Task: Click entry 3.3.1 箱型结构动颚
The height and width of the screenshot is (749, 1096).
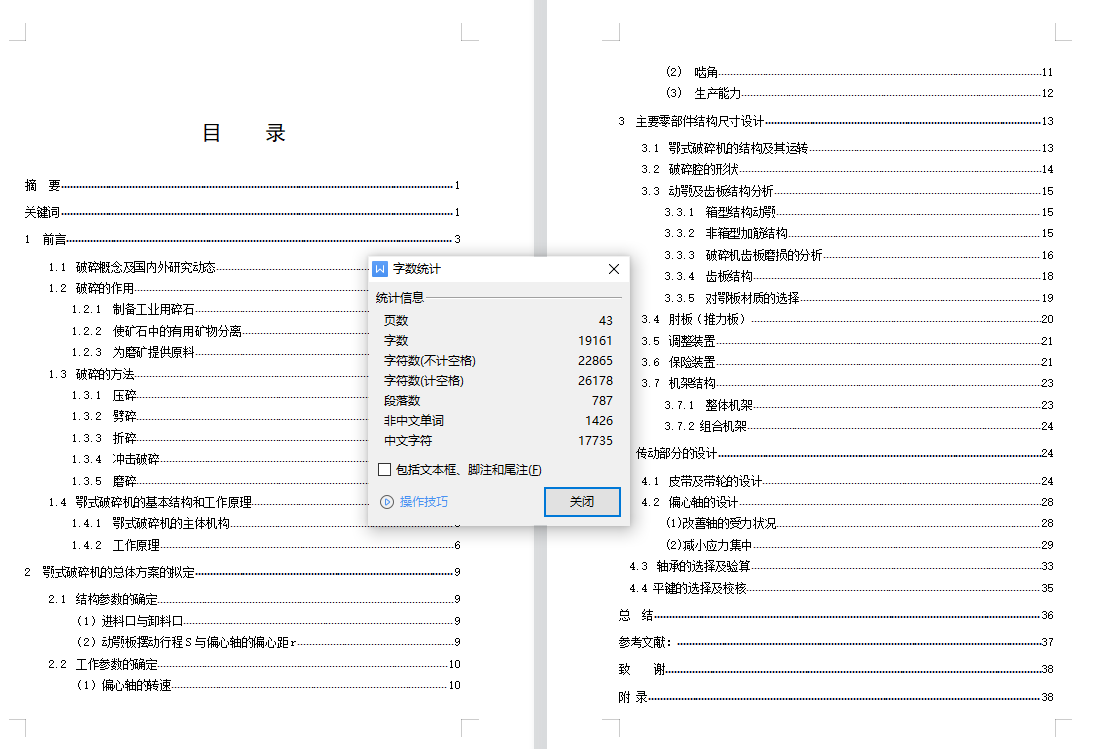Action: (x=859, y=212)
